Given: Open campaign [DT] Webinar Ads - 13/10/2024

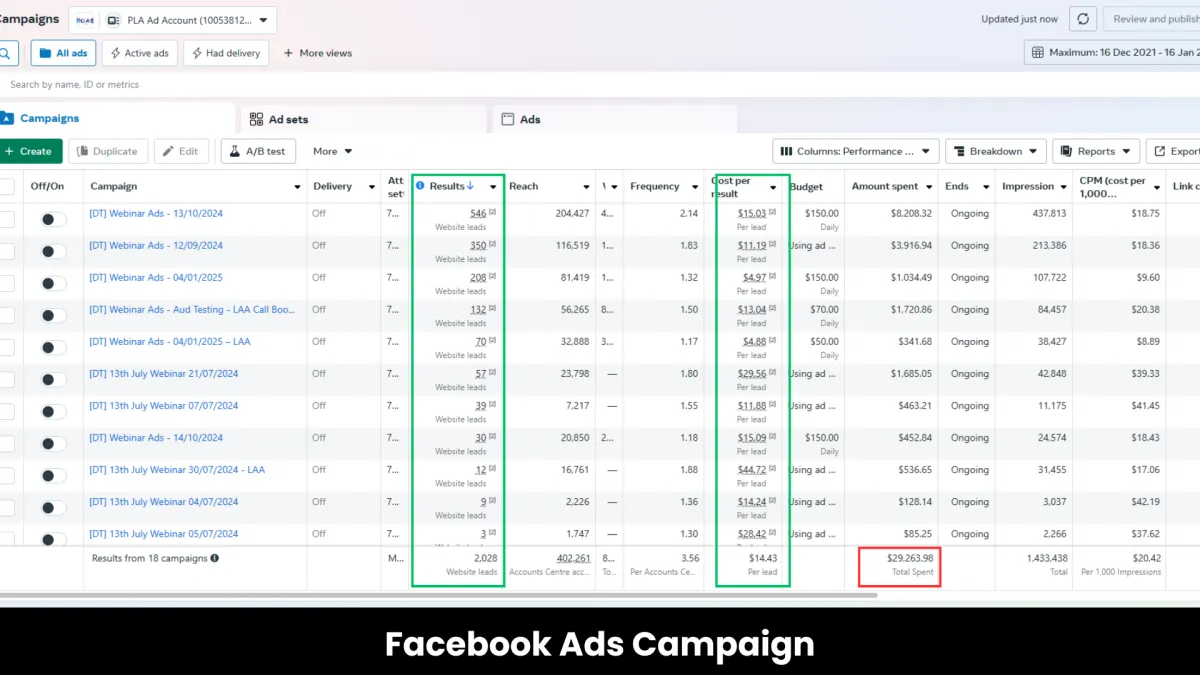Looking at the screenshot, I should pyautogui.click(x=156, y=213).
